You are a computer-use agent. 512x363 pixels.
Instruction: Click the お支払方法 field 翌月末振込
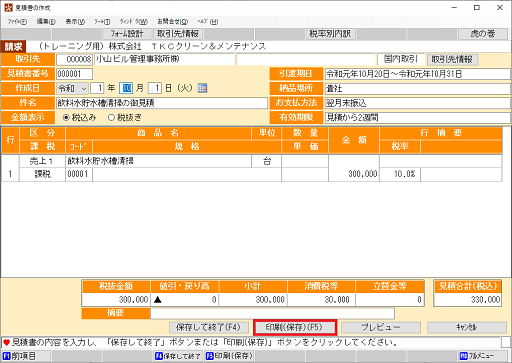[418, 103]
